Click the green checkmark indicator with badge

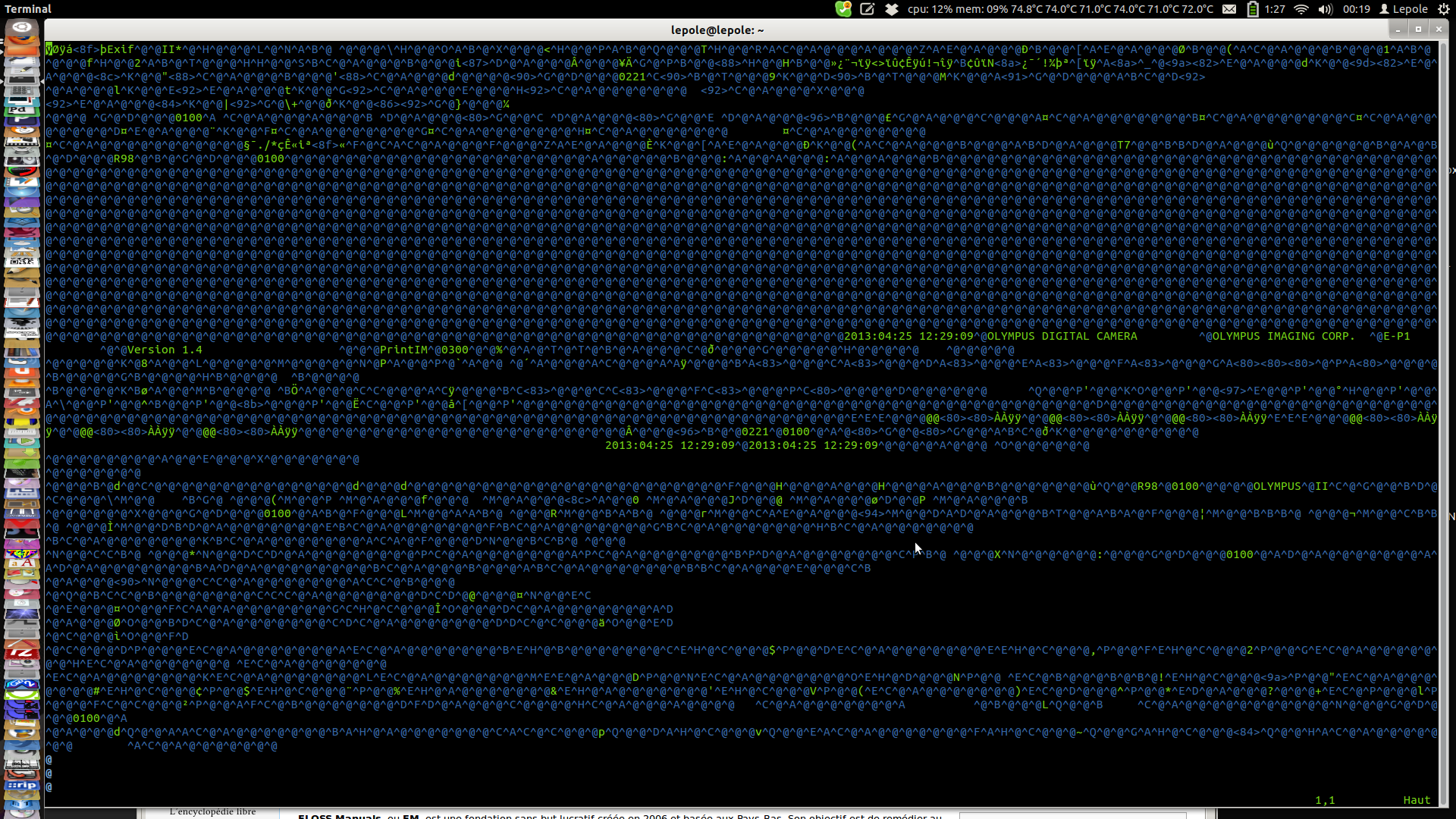point(843,9)
